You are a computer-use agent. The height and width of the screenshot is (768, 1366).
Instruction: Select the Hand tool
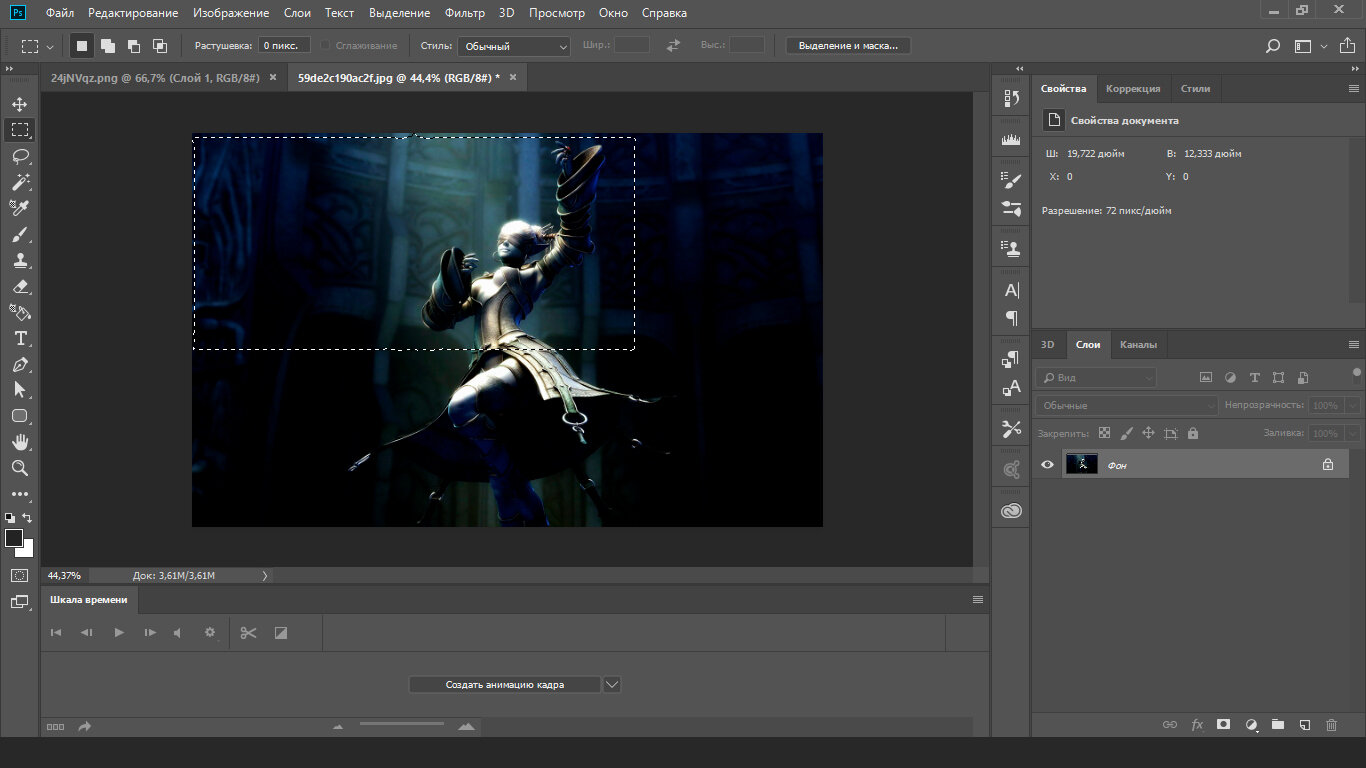click(20, 442)
